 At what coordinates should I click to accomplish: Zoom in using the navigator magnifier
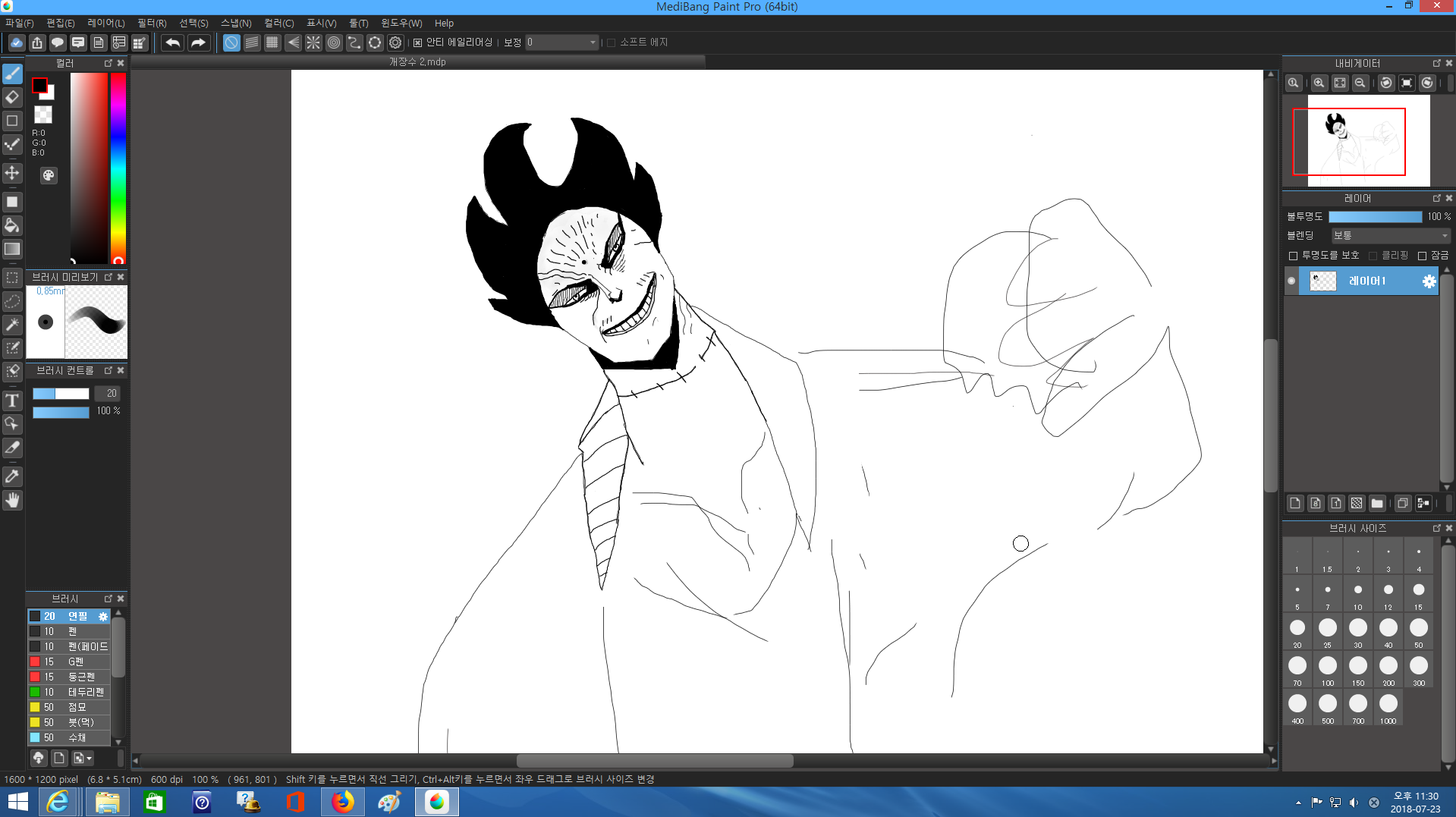click(x=1319, y=83)
